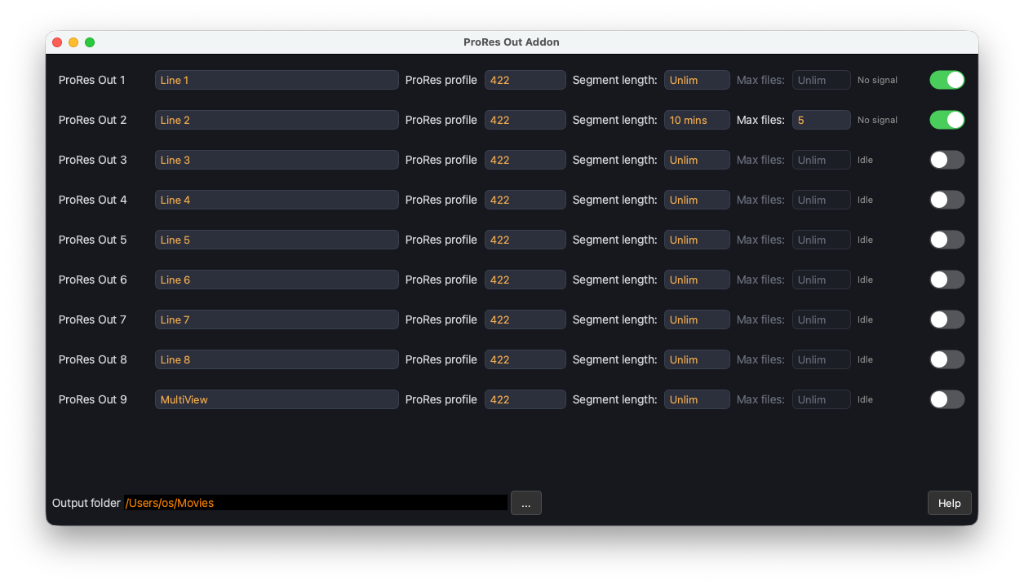Viewport: 1024px width, 586px height.
Task: Expand the Line 8 source dropdown
Action: [276, 359]
